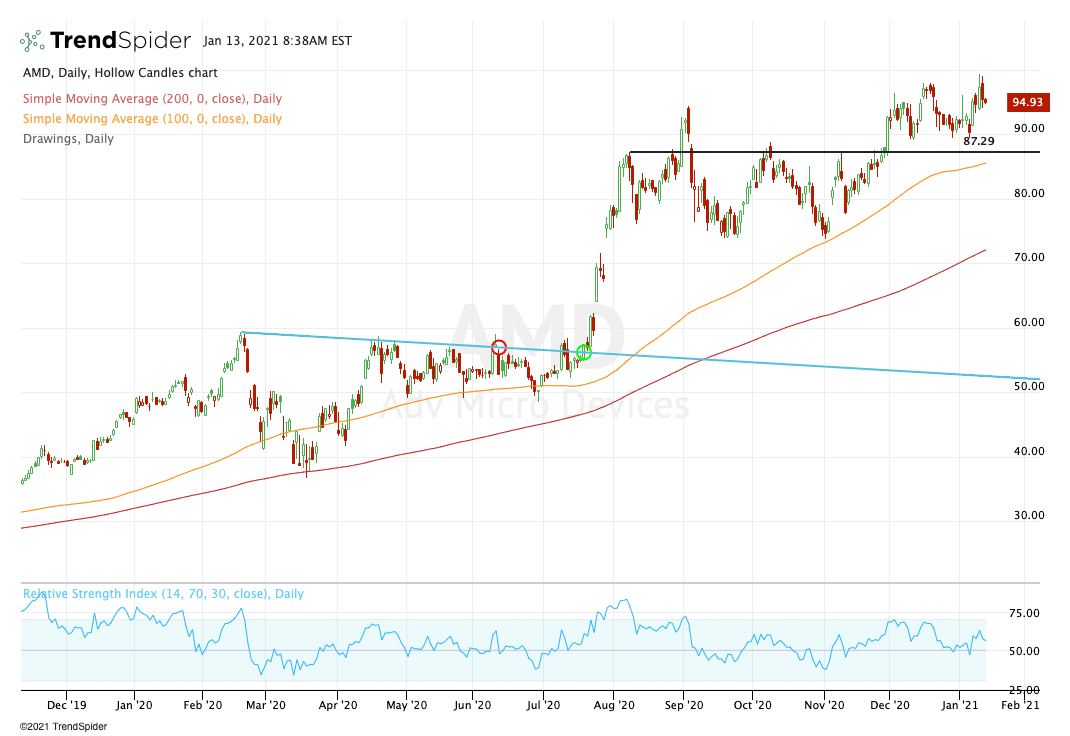Click the 90.00 price axis label

tap(1029, 128)
